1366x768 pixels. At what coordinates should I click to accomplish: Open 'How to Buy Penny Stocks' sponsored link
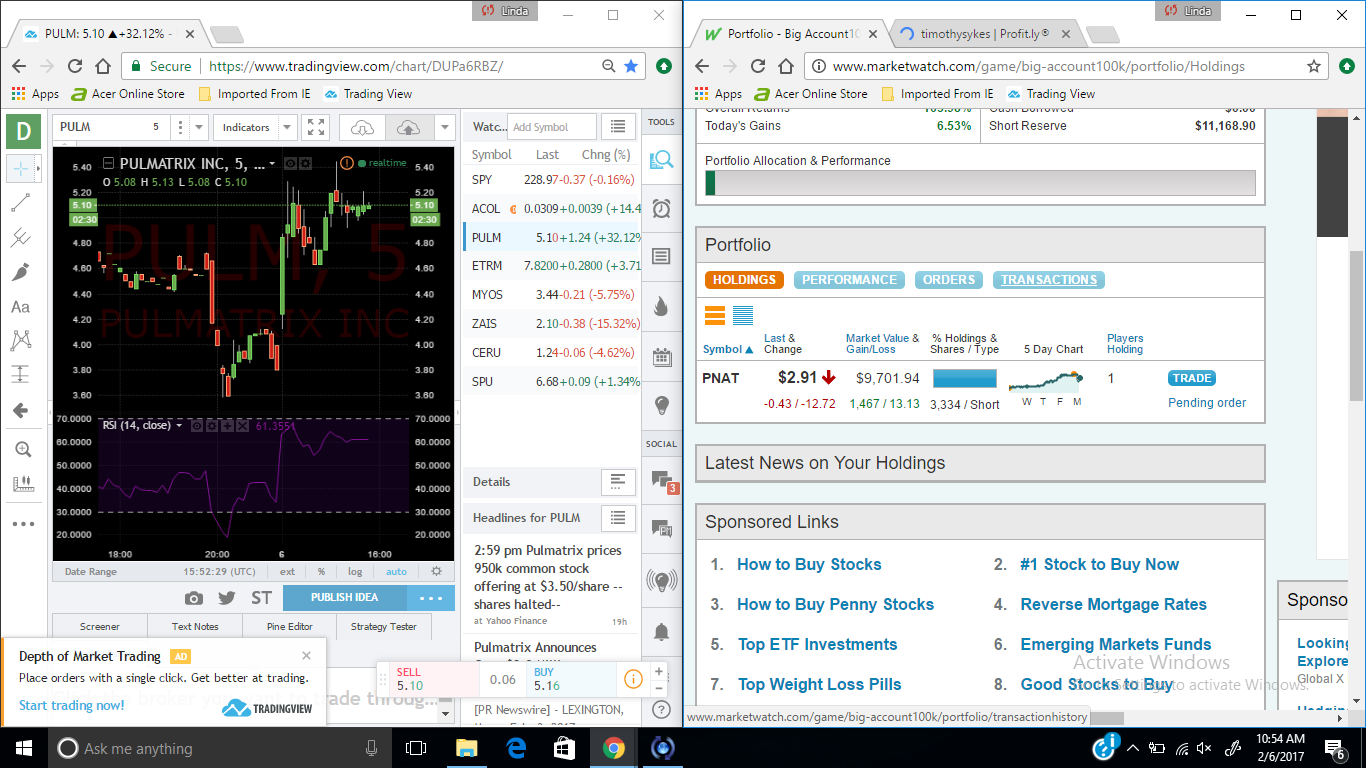pyautogui.click(x=836, y=604)
